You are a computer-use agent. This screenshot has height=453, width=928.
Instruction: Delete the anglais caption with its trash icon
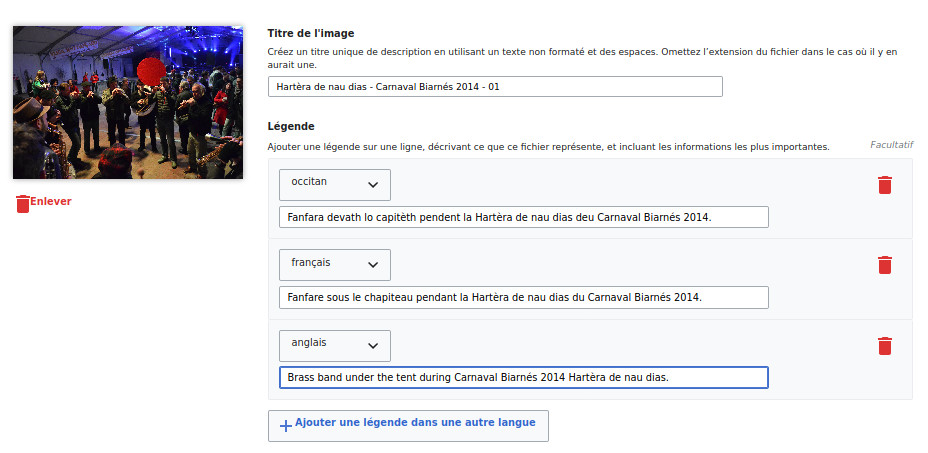(884, 346)
